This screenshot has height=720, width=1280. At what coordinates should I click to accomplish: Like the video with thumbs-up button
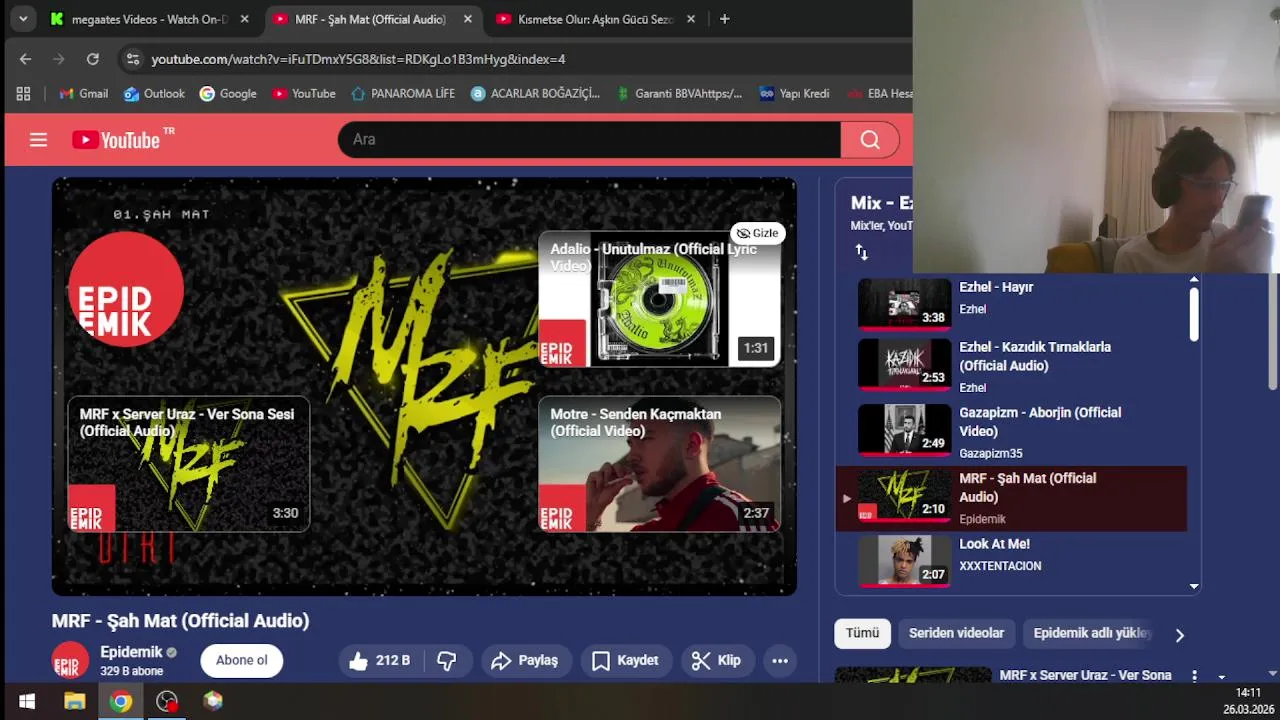click(380, 660)
